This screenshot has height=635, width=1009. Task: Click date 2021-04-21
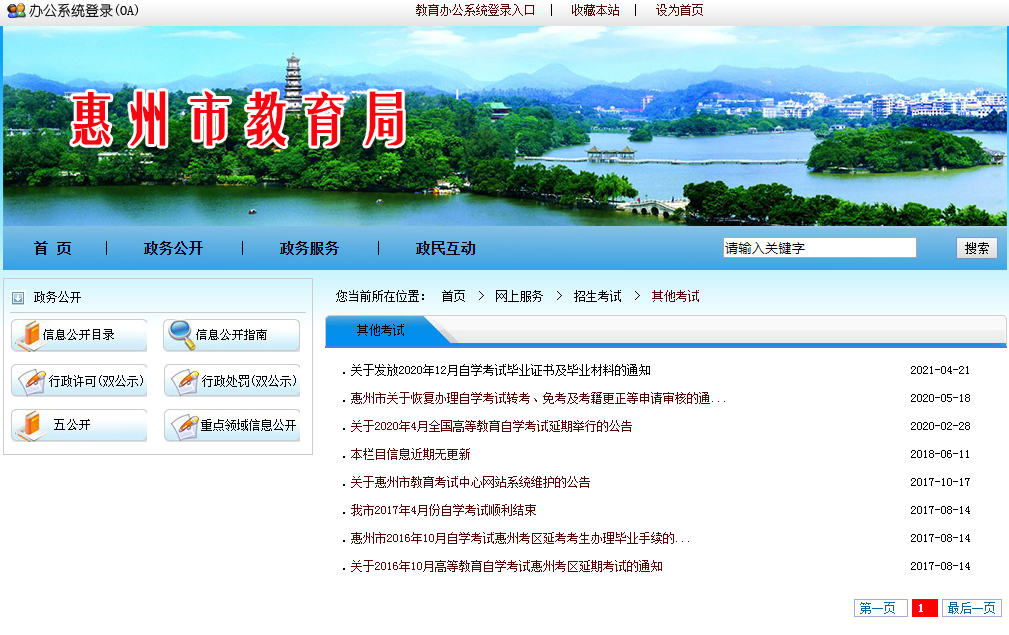940,370
